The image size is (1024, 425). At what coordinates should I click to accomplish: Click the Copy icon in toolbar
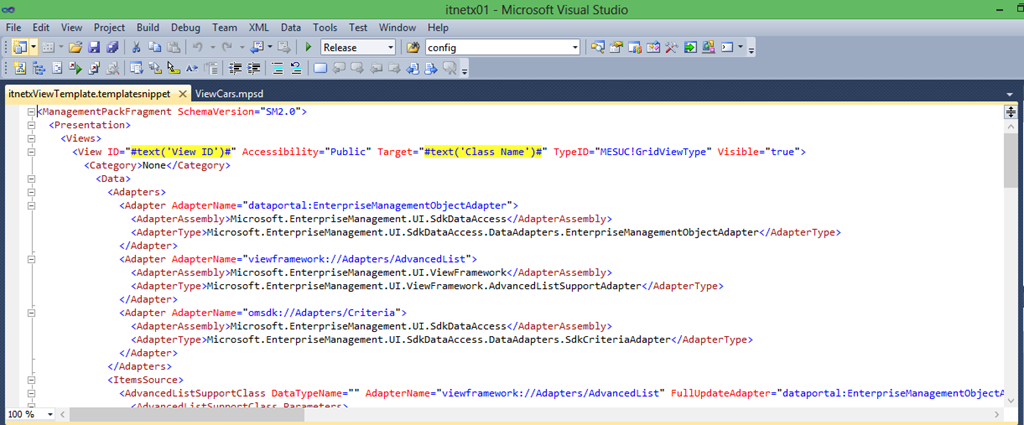pos(154,47)
